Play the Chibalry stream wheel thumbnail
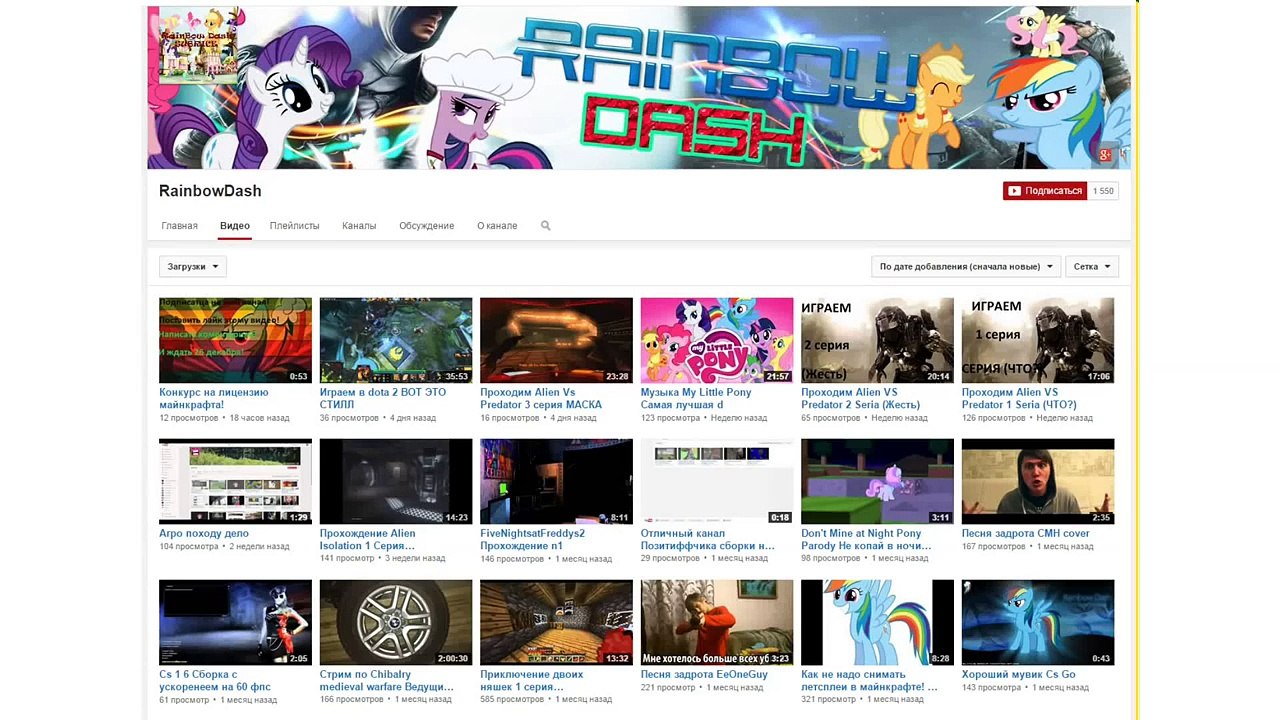The width and height of the screenshot is (1280, 720). pyautogui.click(x=396, y=622)
